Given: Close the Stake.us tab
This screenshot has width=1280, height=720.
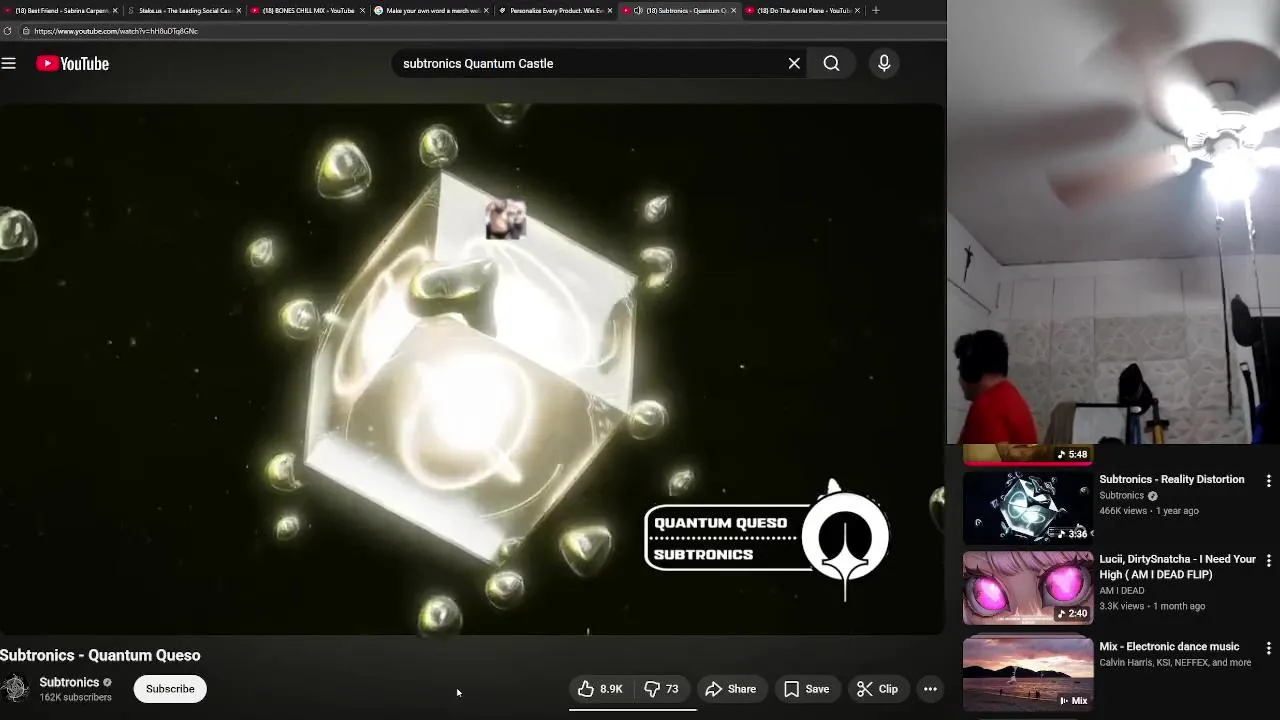Looking at the screenshot, I should click(x=239, y=10).
